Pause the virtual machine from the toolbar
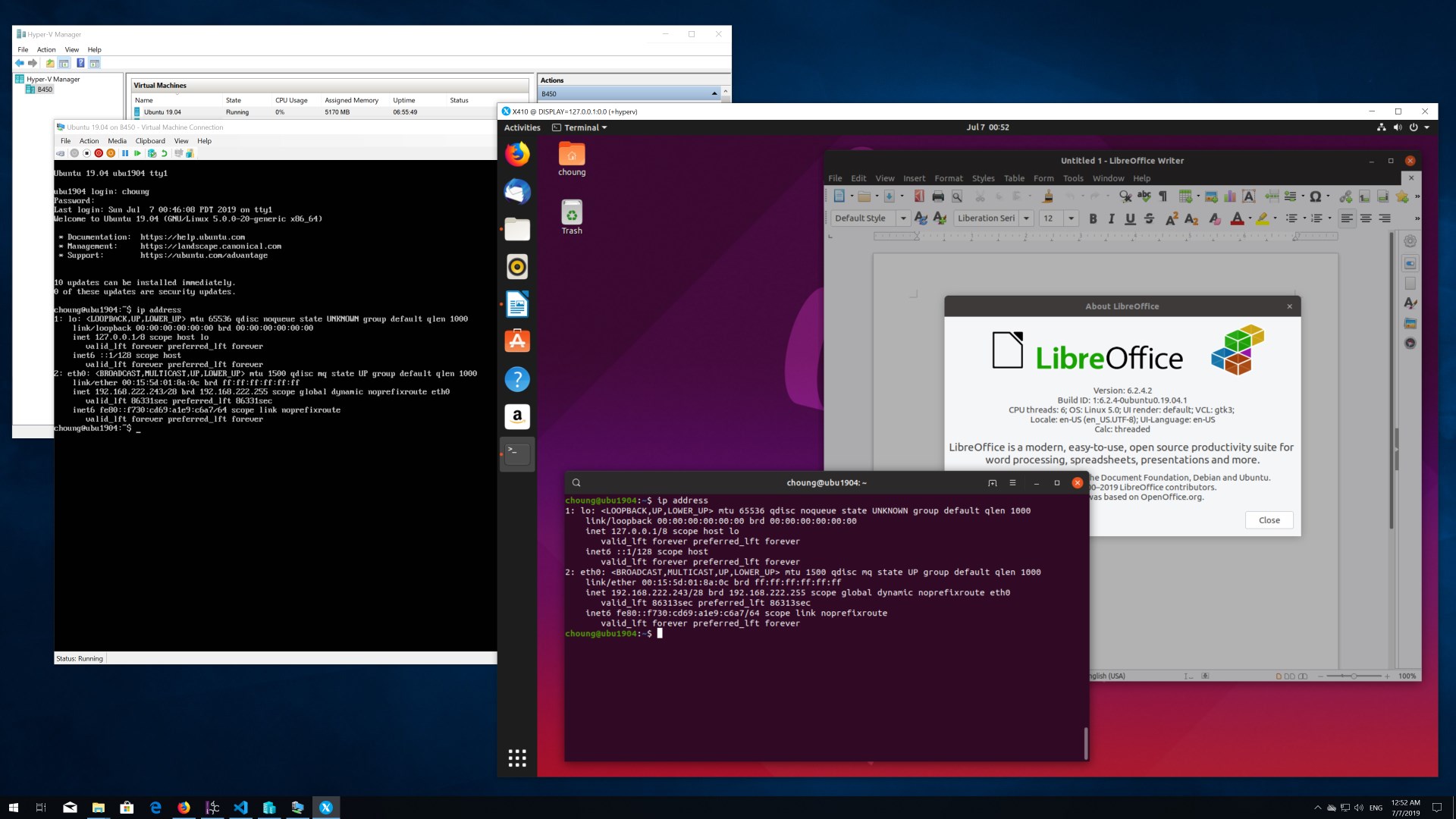This screenshot has width=1456, height=819. [x=125, y=153]
